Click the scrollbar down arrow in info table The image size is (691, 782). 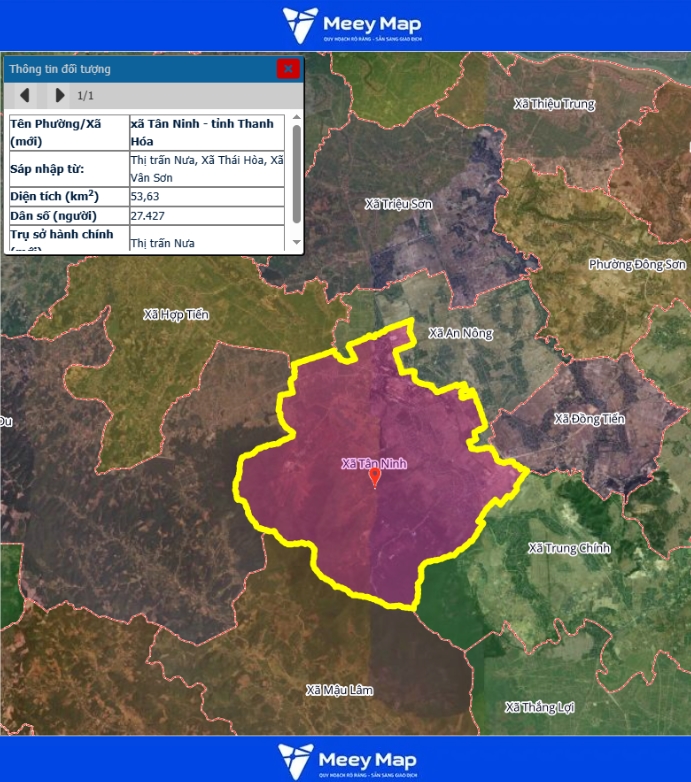coord(296,243)
